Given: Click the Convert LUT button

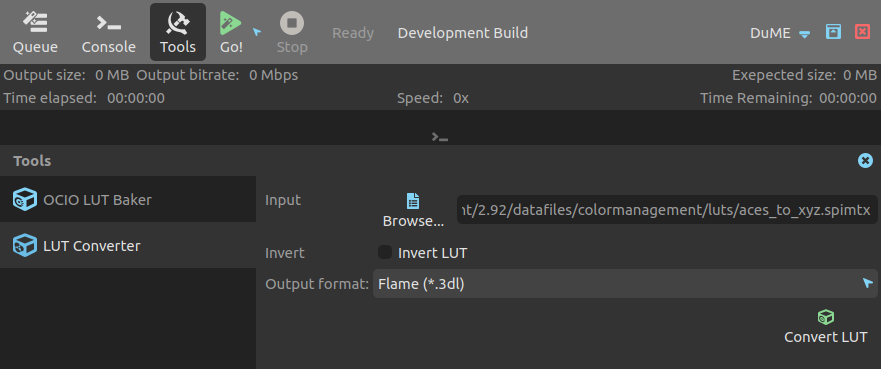Looking at the screenshot, I should coord(825,327).
